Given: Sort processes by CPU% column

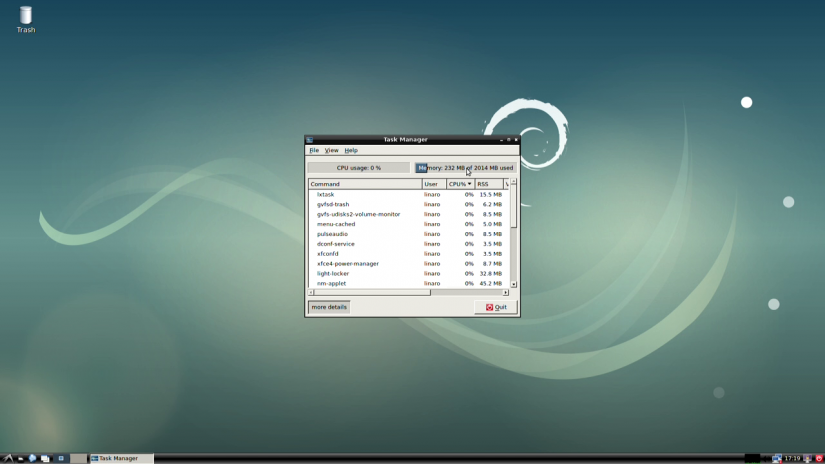Looking at the screenshot, I should [460, 184].
